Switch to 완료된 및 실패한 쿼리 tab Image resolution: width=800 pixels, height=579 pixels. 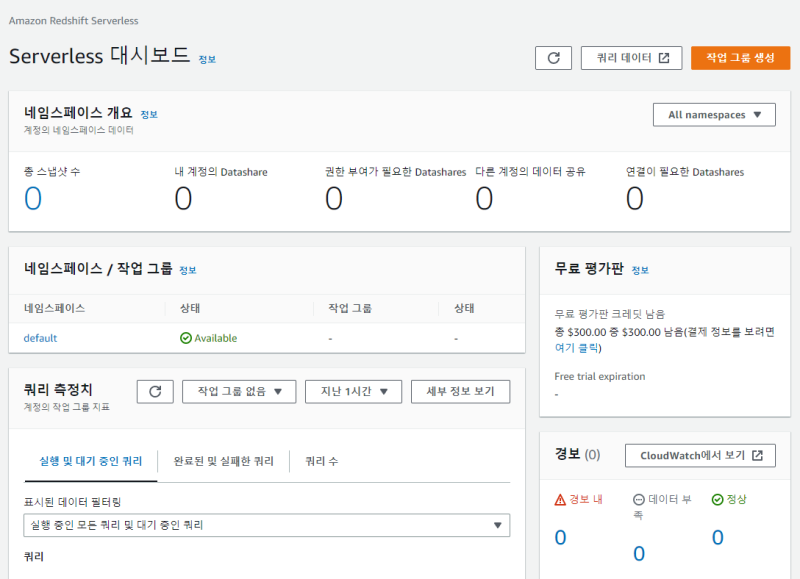(x=223, y=461)
